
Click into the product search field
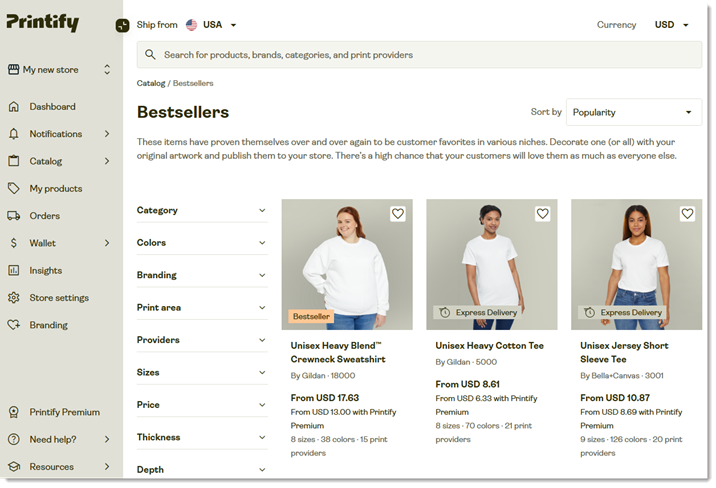(x=419, y=55)
